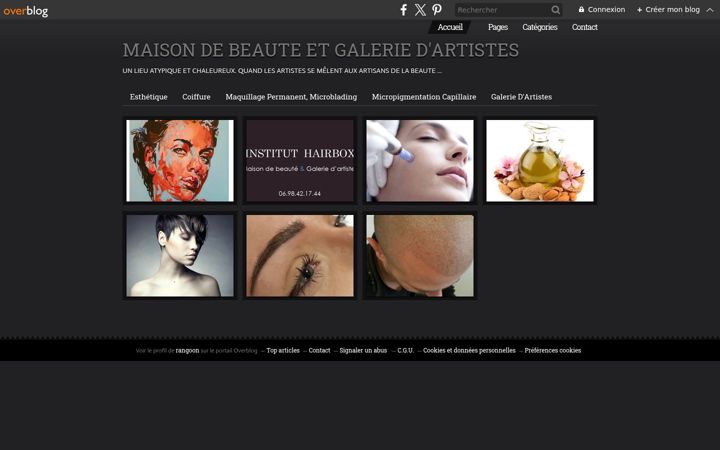Click Créer mon blog
The width and height of the screenshot is (720, 450).
pyautogui.click(x=672, y=9)
